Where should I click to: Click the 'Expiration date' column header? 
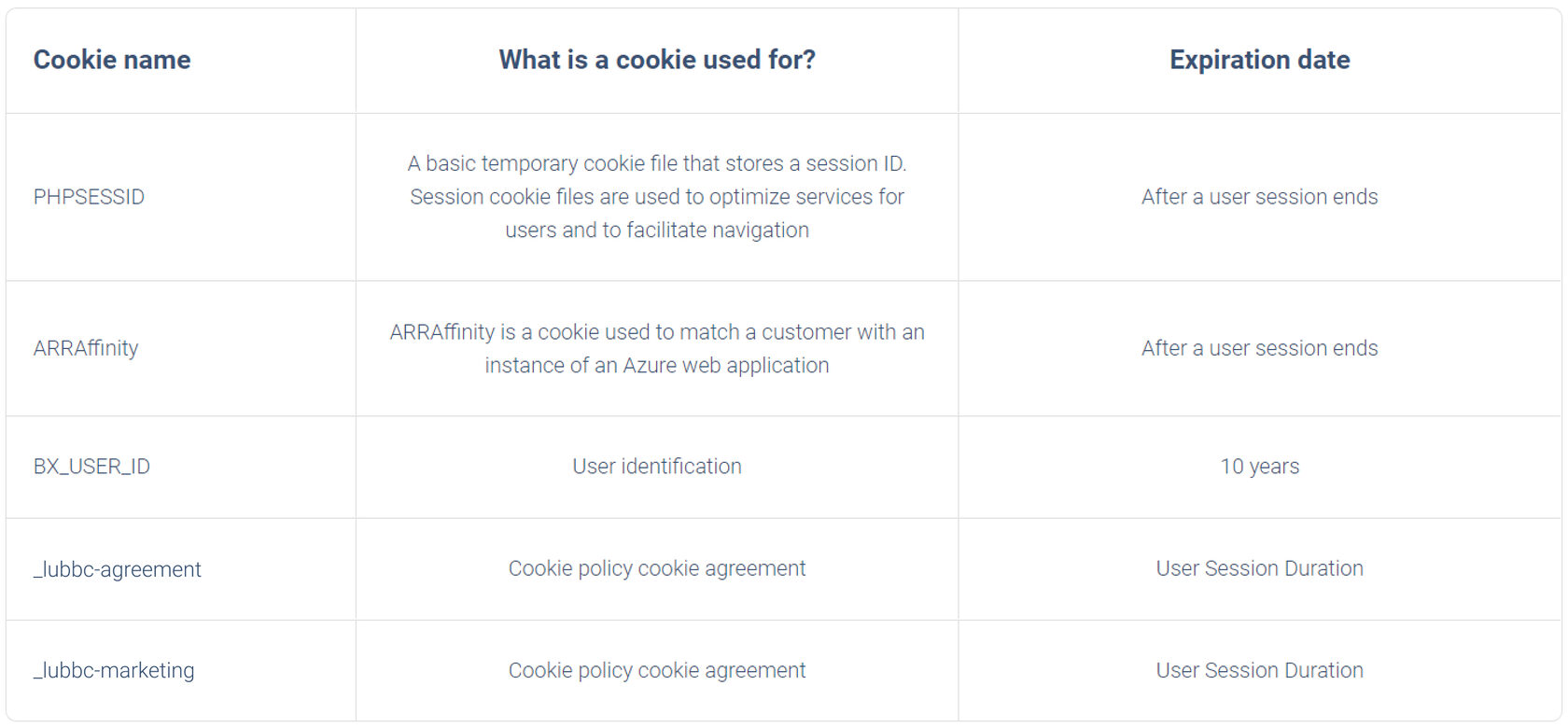(1259, 60)
